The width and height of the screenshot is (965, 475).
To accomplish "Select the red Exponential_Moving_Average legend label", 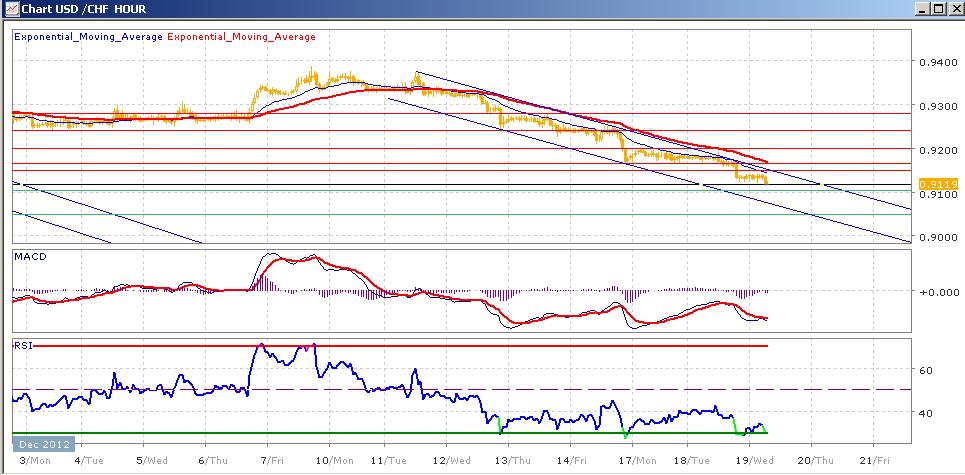I will click(241, 37).
